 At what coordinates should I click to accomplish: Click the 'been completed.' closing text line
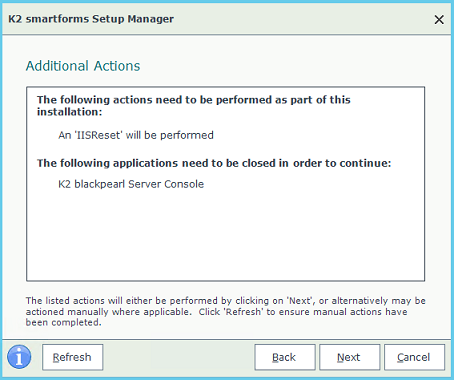pyautogui.click(x=63, y=323)
